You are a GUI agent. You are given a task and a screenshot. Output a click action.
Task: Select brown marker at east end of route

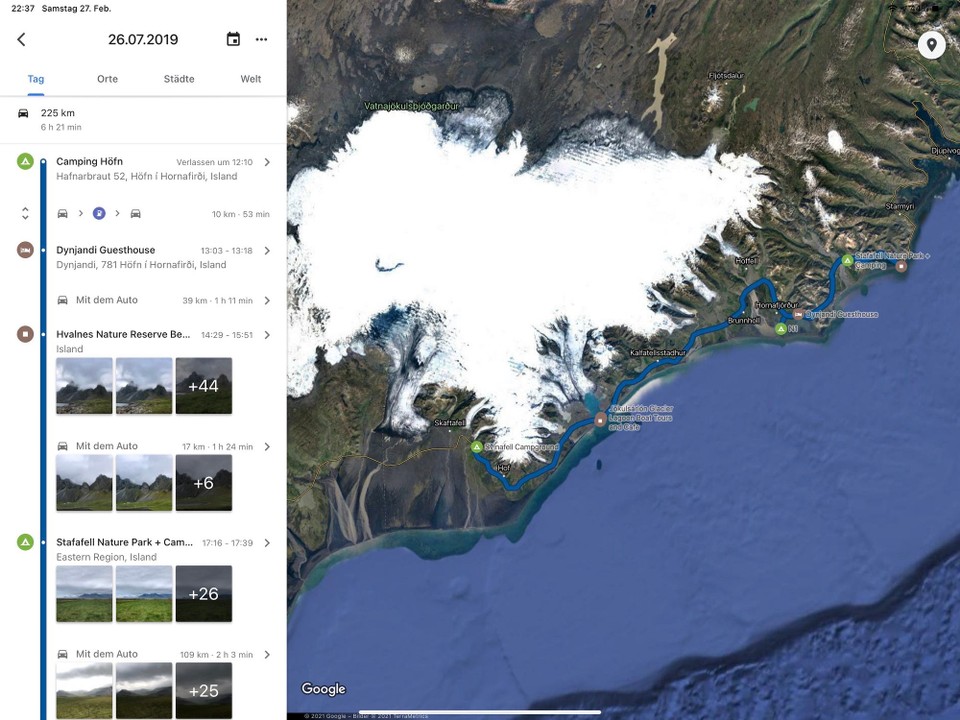[901, 266]
